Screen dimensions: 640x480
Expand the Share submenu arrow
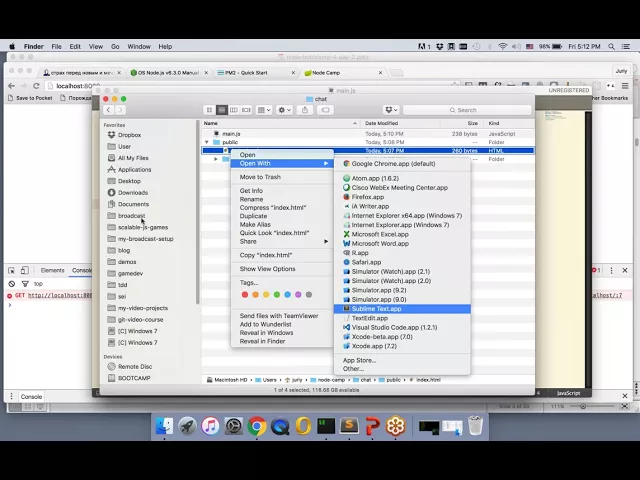pos(326,241)
